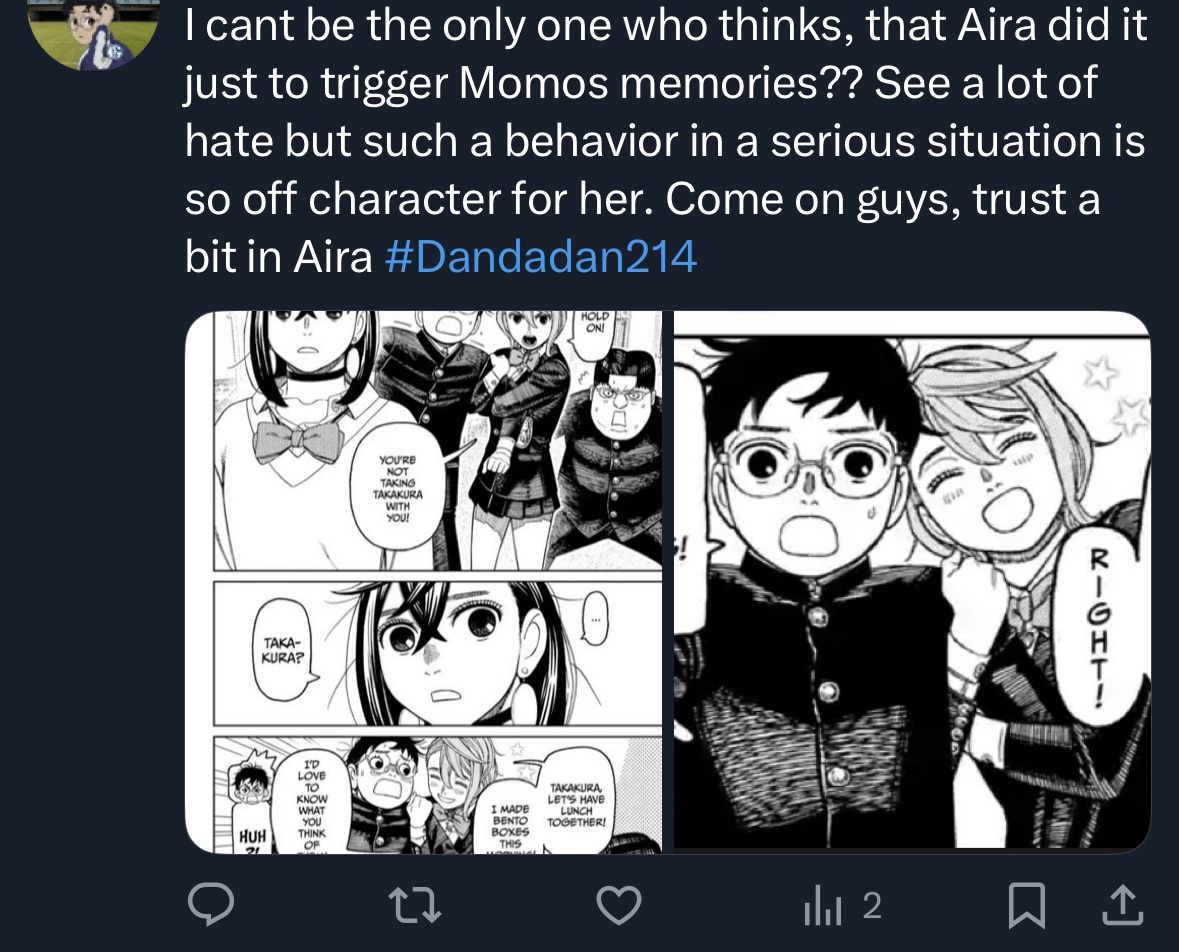Bookmark this tweet
The width and height of the screenshot is (1179, 952).
click(x=1026, y=905)
